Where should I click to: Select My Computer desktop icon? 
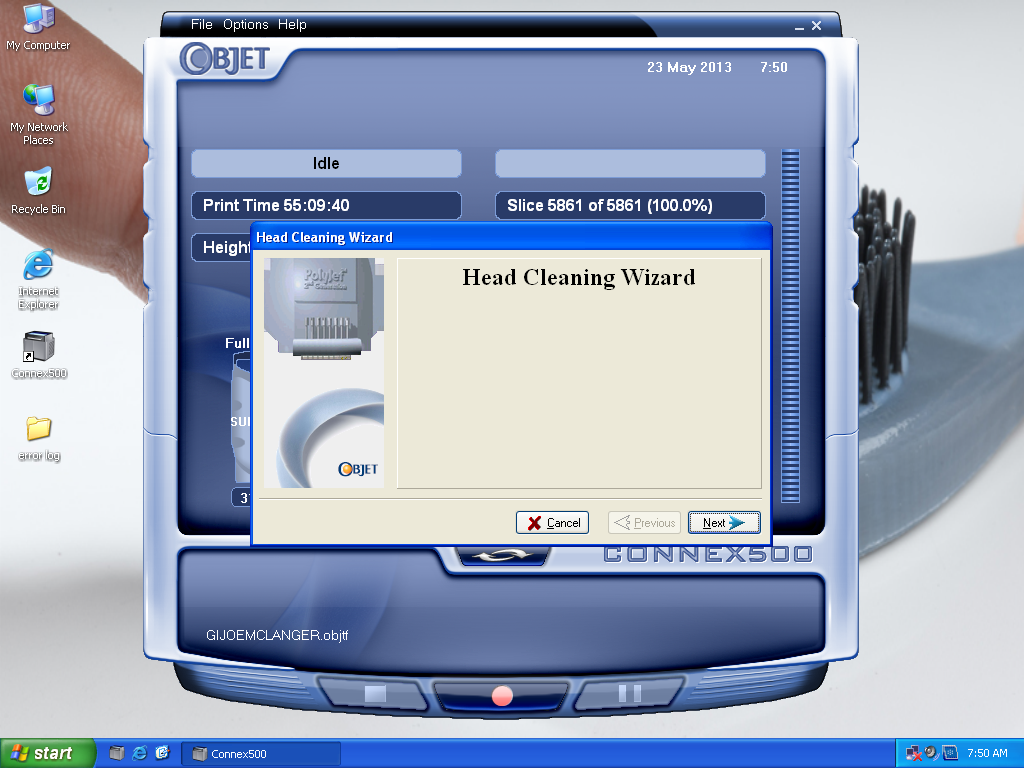click(x=38, y=27)
